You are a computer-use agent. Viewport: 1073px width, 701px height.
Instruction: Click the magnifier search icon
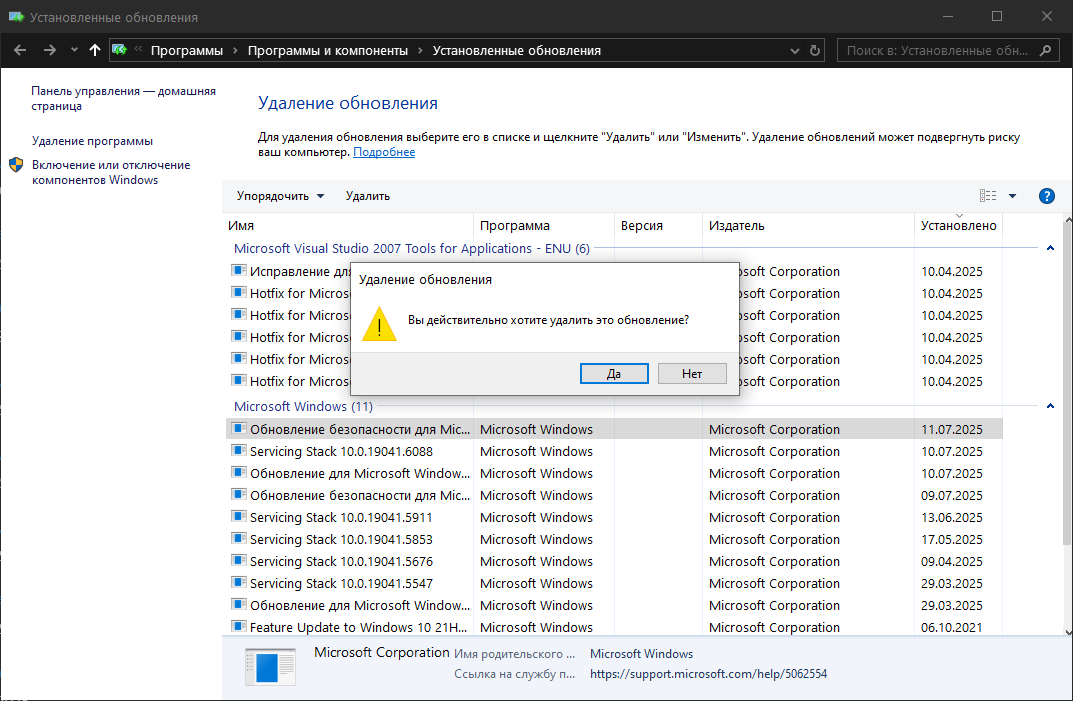pos(1045,51)
